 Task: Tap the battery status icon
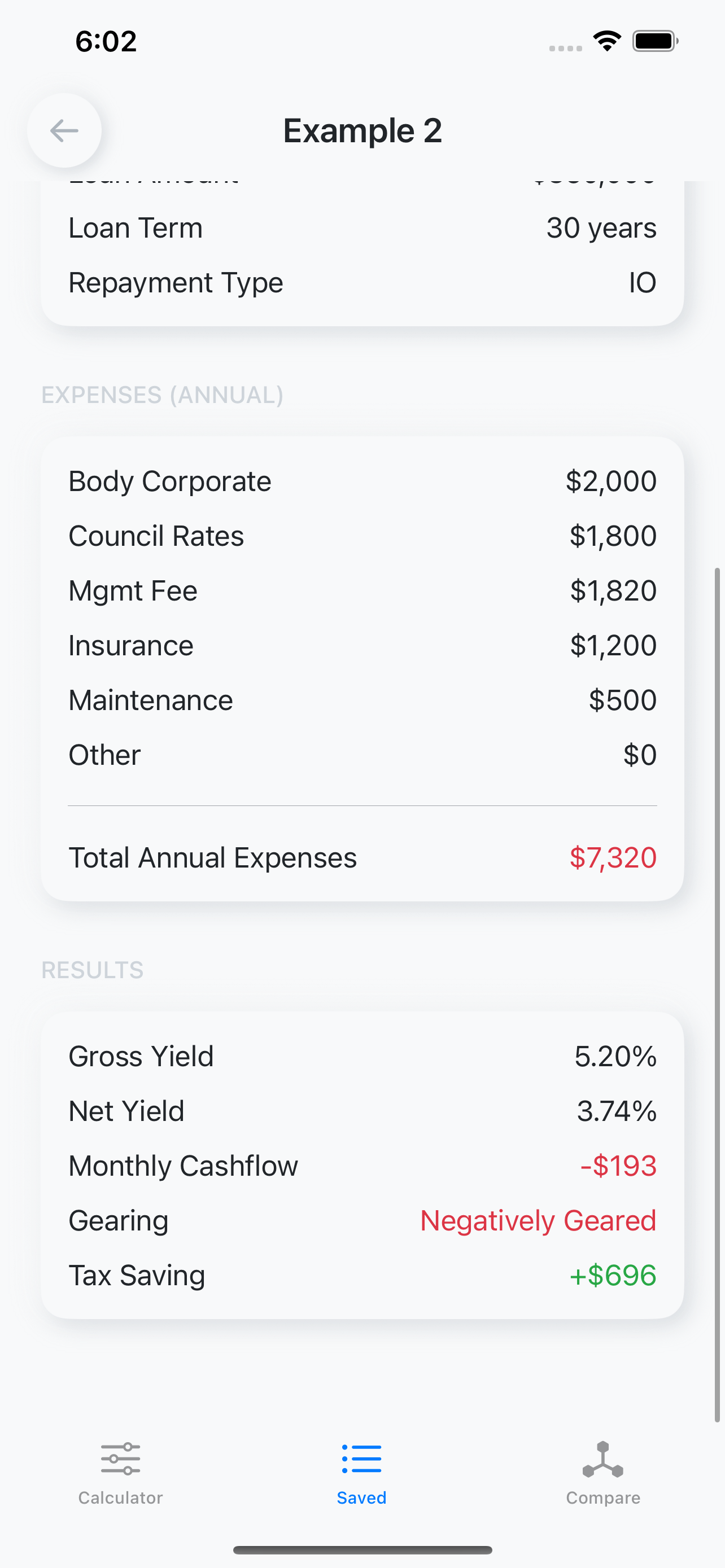point(655,41)
